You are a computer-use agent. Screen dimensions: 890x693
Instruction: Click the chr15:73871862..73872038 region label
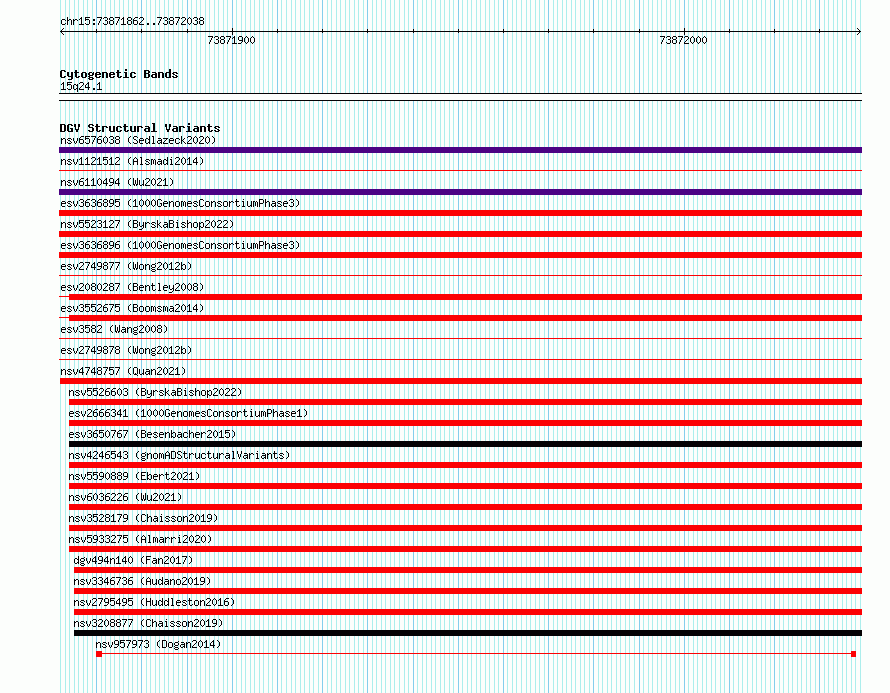(x=132, y=22)
